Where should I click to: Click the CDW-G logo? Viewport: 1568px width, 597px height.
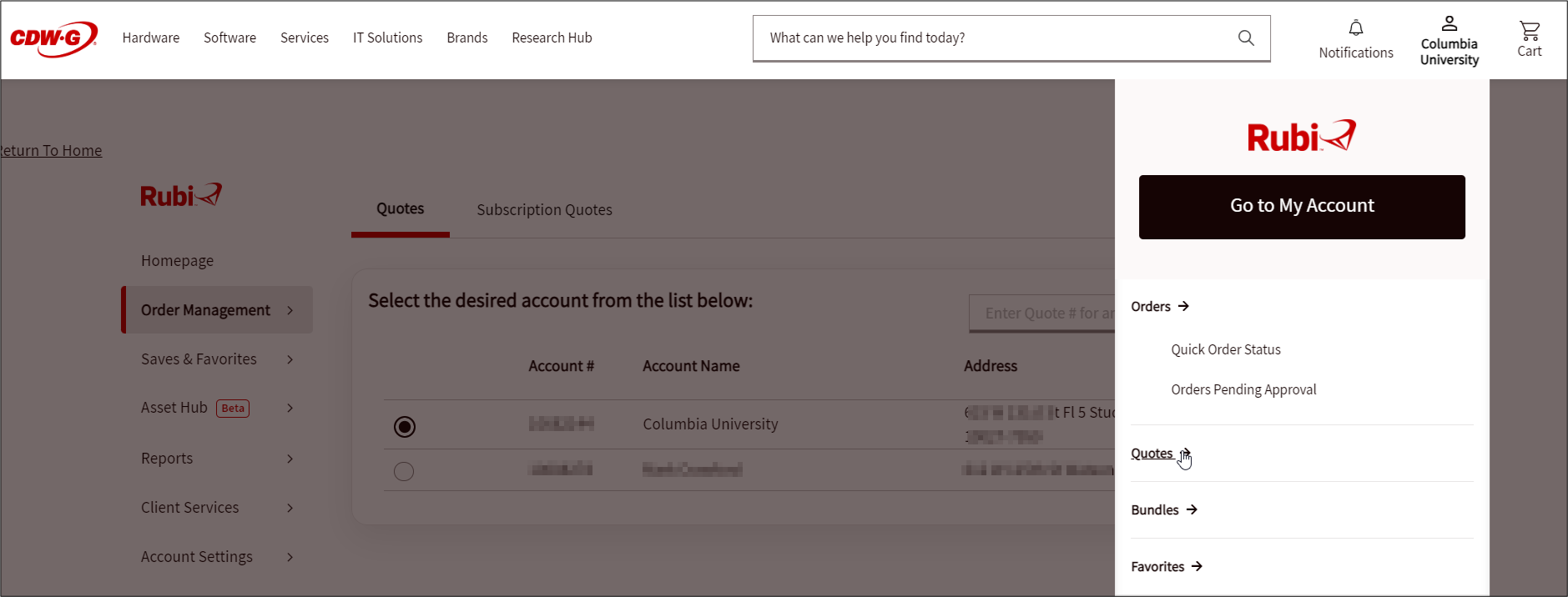[54, 38]
